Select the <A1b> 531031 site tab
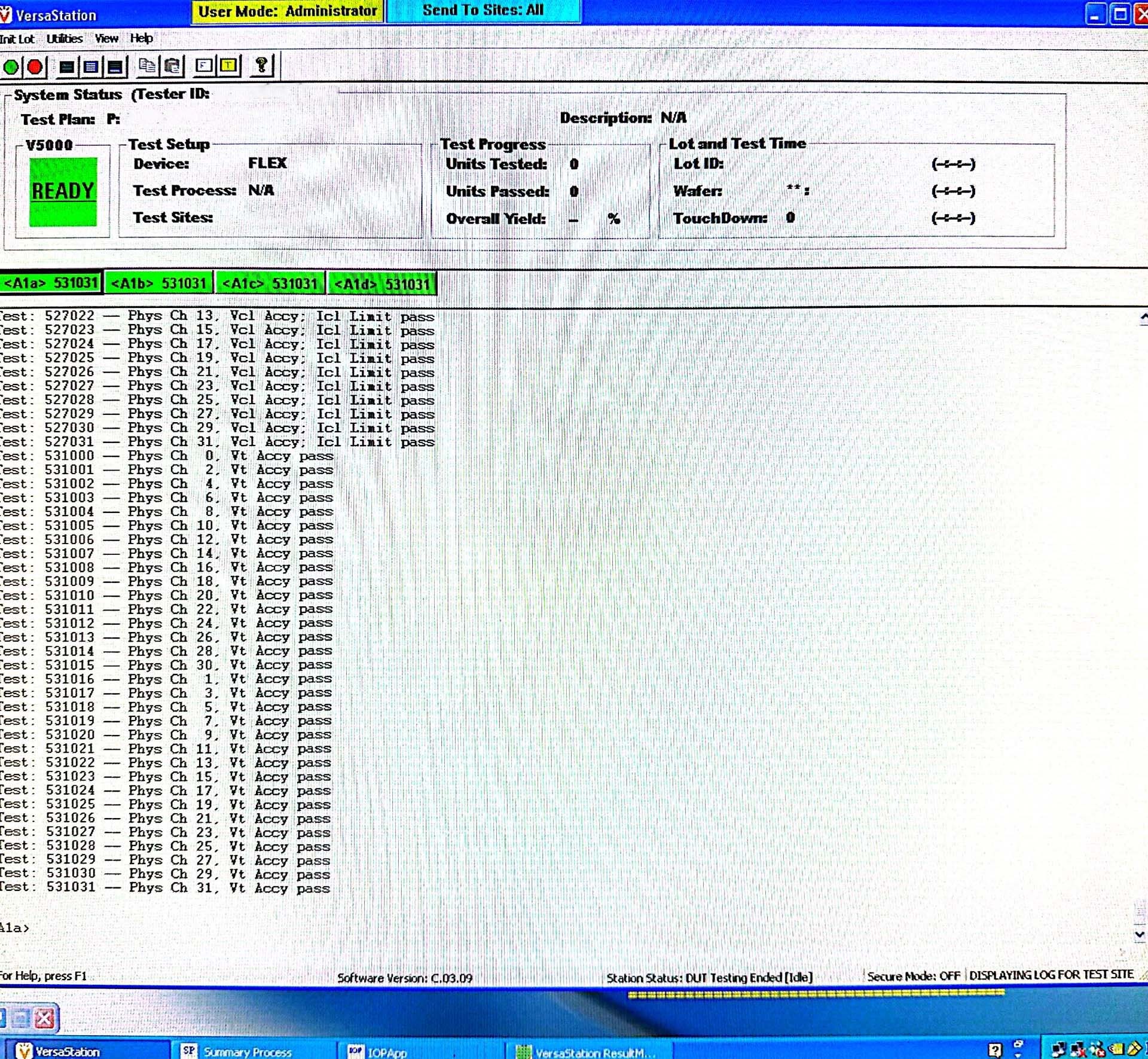The image size is (1148, 1059). 159,283
